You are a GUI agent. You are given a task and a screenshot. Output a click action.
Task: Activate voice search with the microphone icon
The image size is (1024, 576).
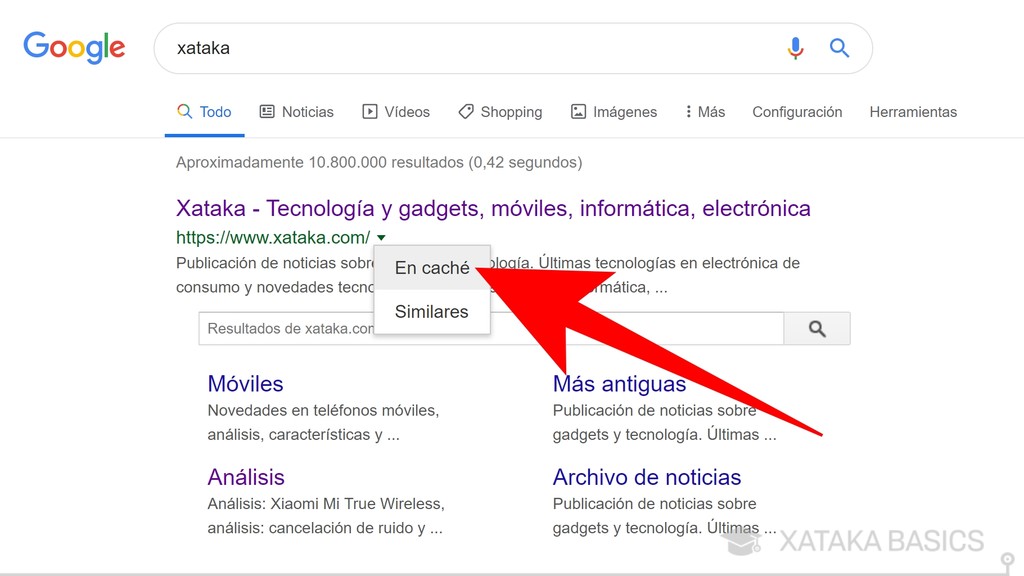pyautogui.click(x=795, y=47)
